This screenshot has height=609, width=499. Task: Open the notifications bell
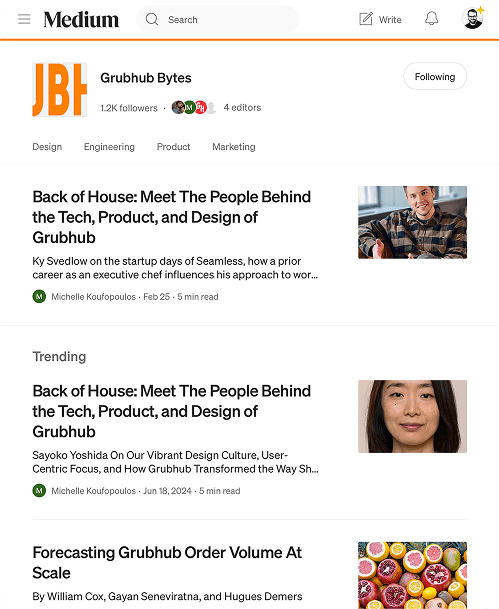(x=431, y=19)
